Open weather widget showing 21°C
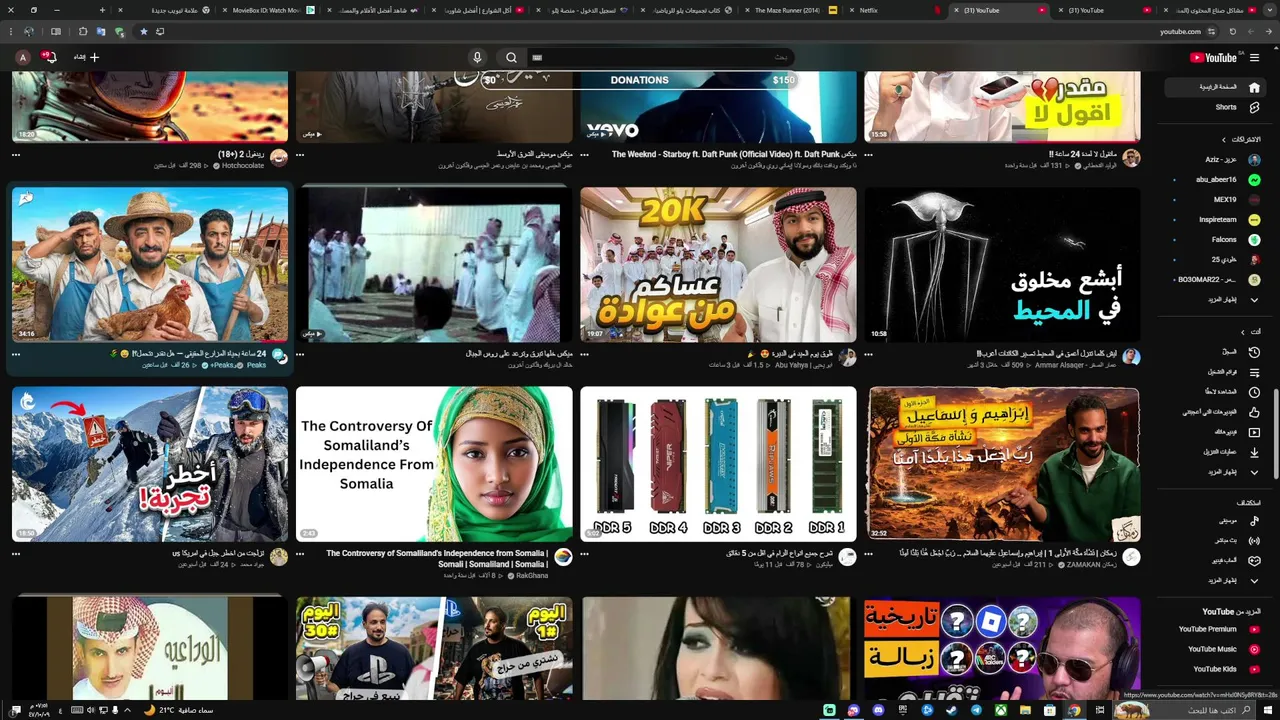 click(180, 710)
